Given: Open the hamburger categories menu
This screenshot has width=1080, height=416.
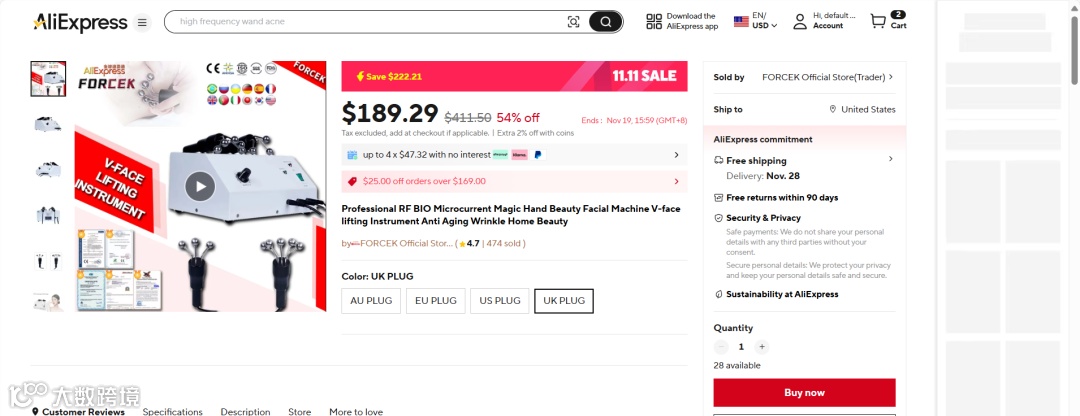Looking at the screenshot, I should point(143,22).
